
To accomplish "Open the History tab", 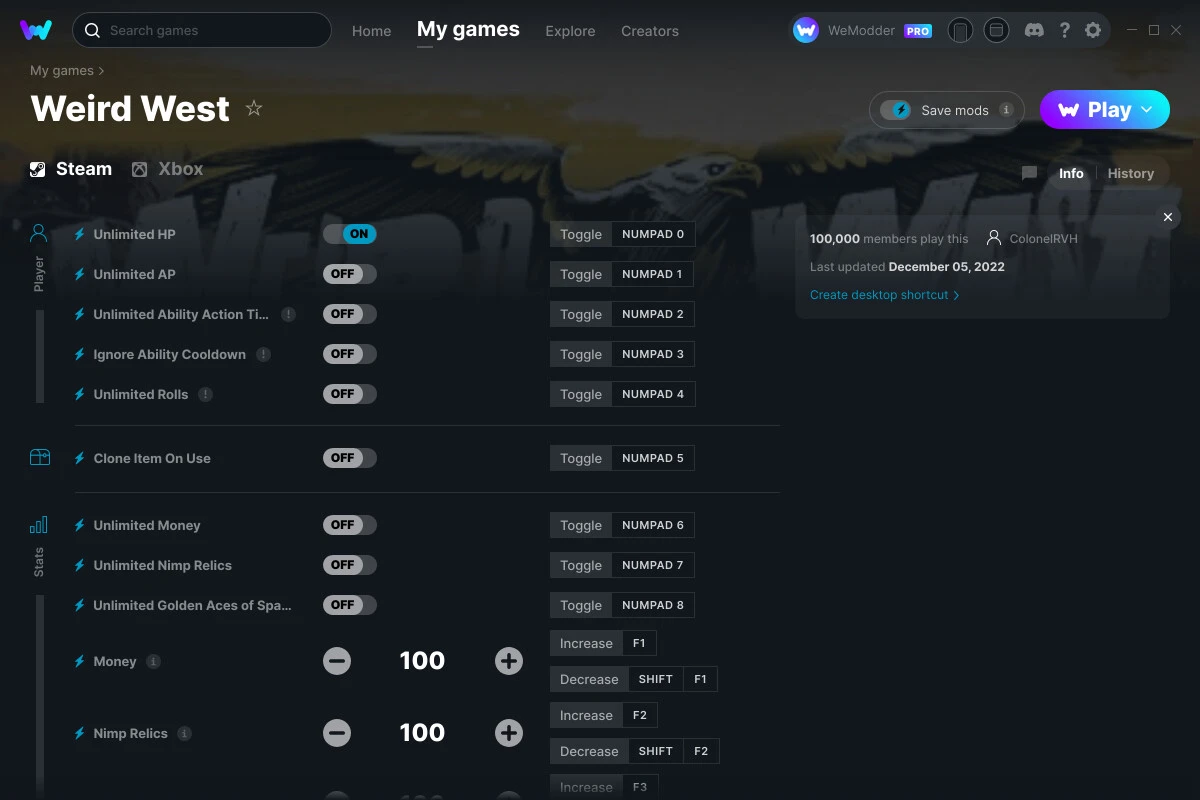I will 1131,173.
